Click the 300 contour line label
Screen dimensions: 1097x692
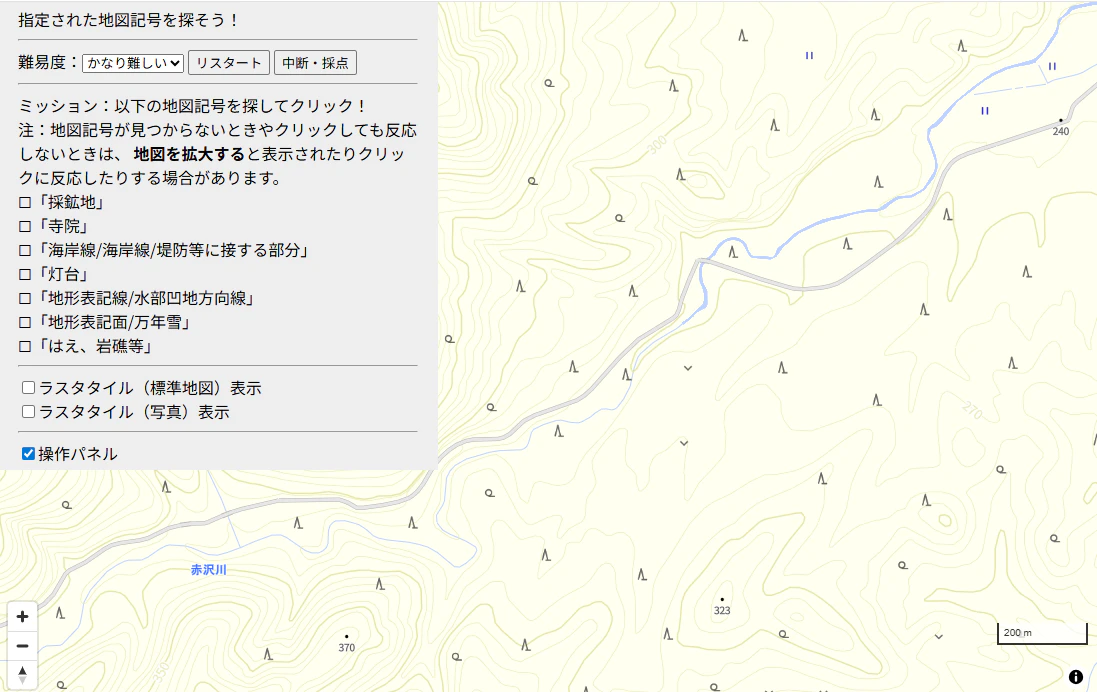tap(657, 145)
